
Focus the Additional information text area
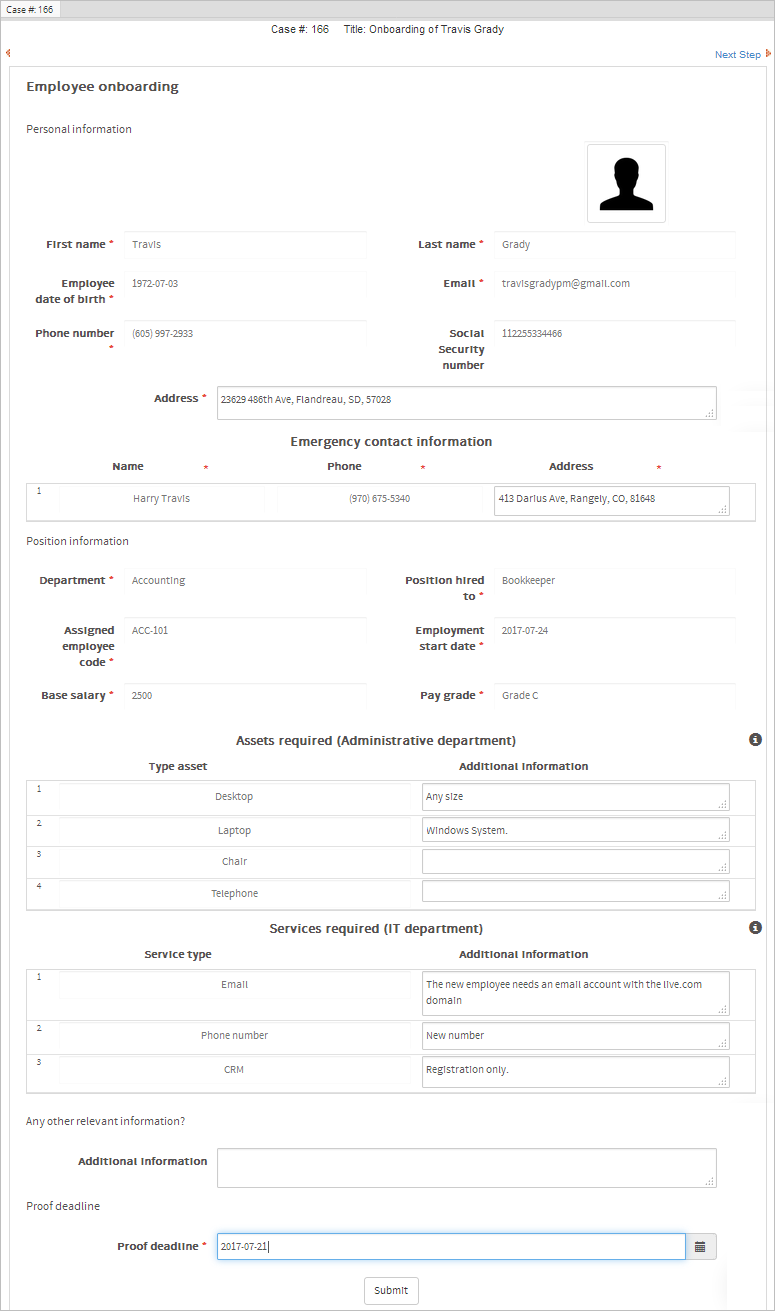[x=466, y=1168]
